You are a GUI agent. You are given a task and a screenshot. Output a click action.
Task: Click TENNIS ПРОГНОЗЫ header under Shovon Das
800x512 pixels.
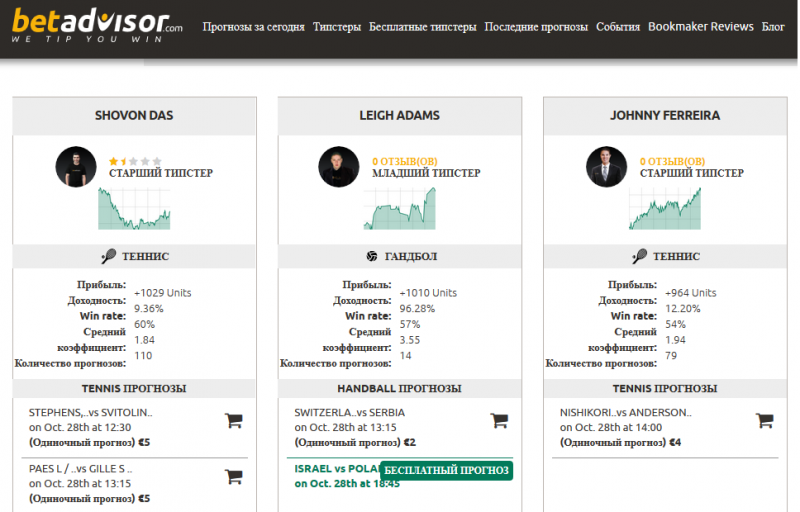134,389
